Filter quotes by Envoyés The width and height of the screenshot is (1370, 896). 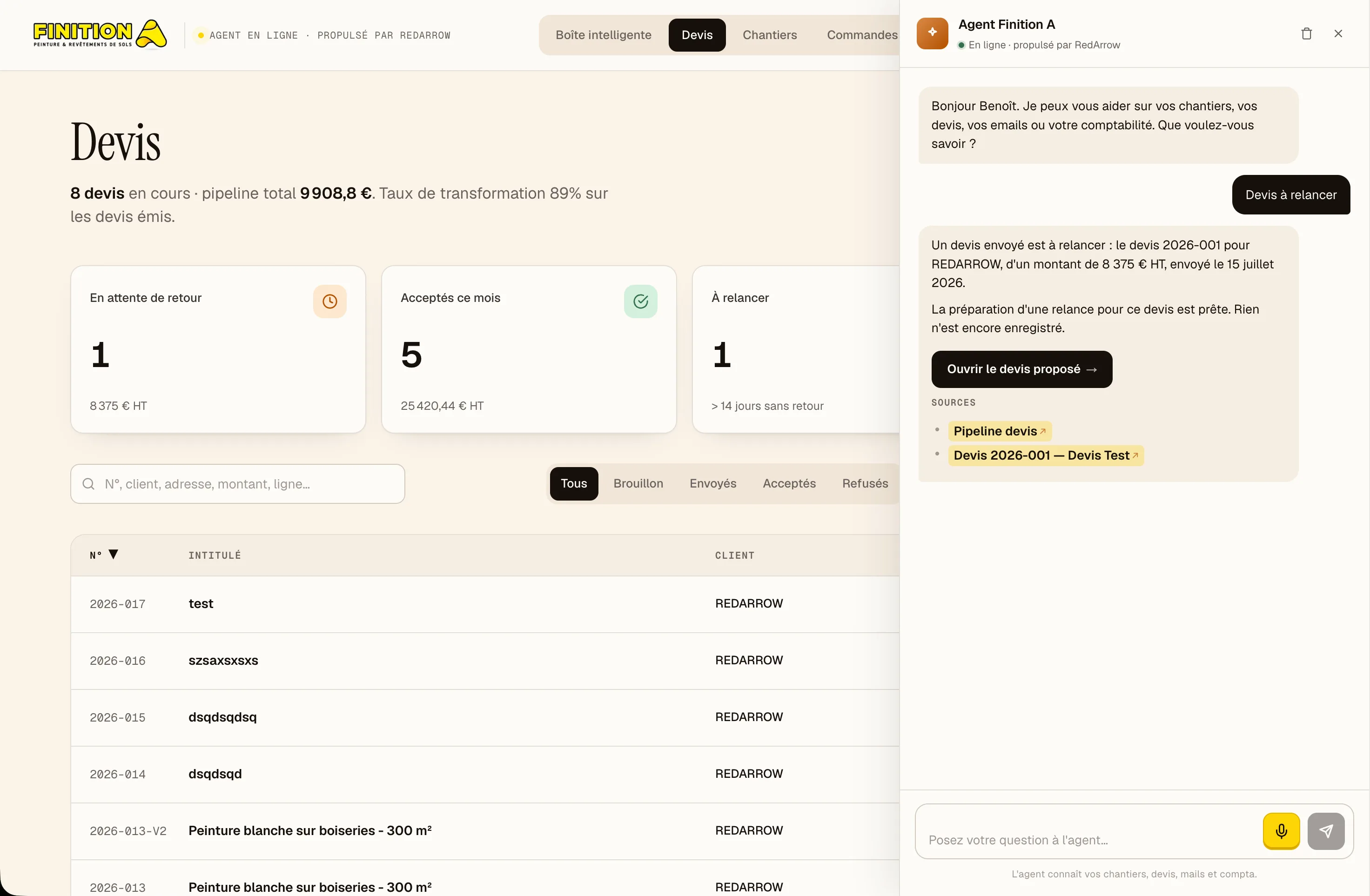pyautogui.click(x=712, y=483)
